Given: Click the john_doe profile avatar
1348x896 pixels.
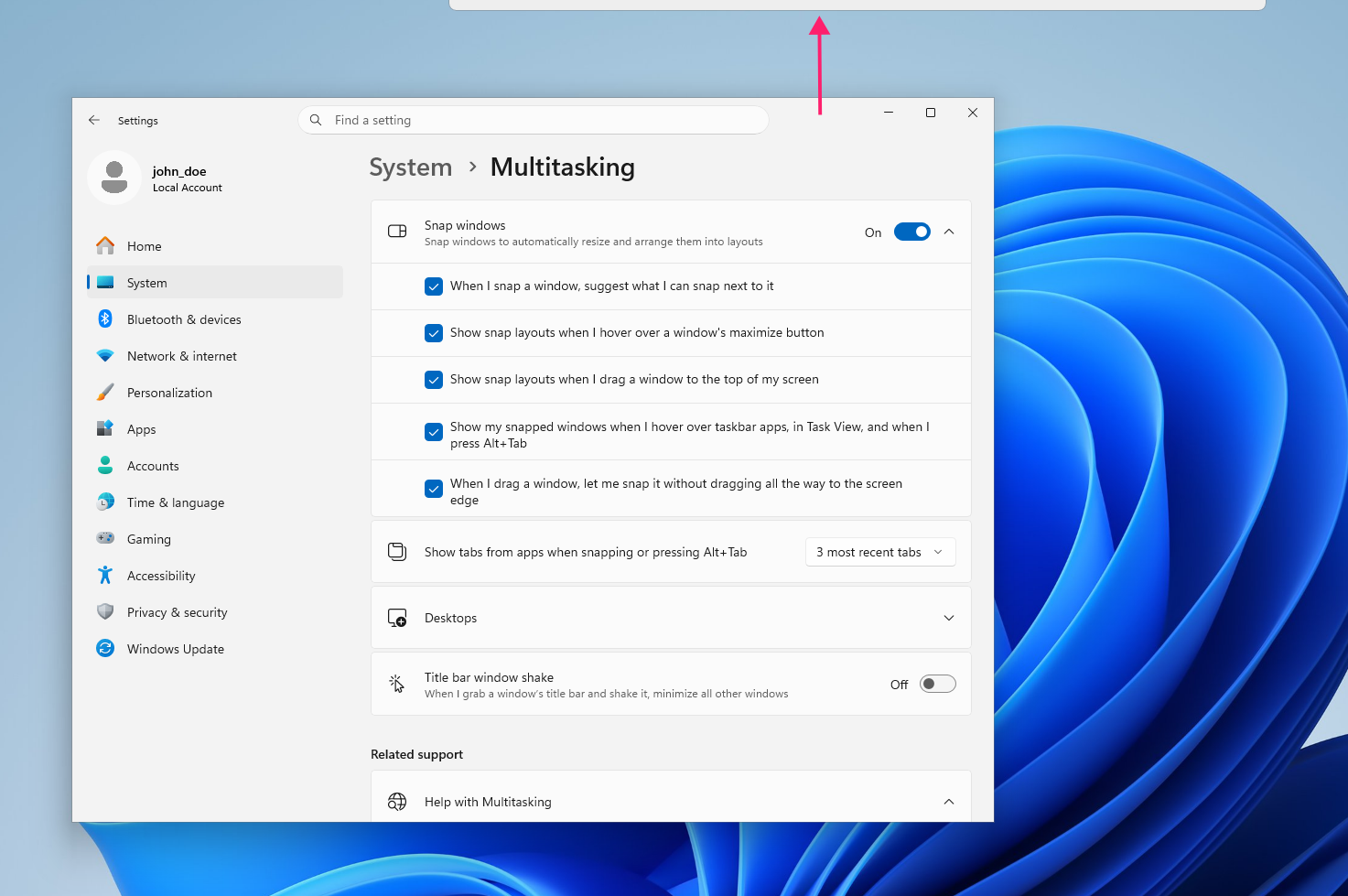Looking at the screenshot, I should tap(114, 178).
